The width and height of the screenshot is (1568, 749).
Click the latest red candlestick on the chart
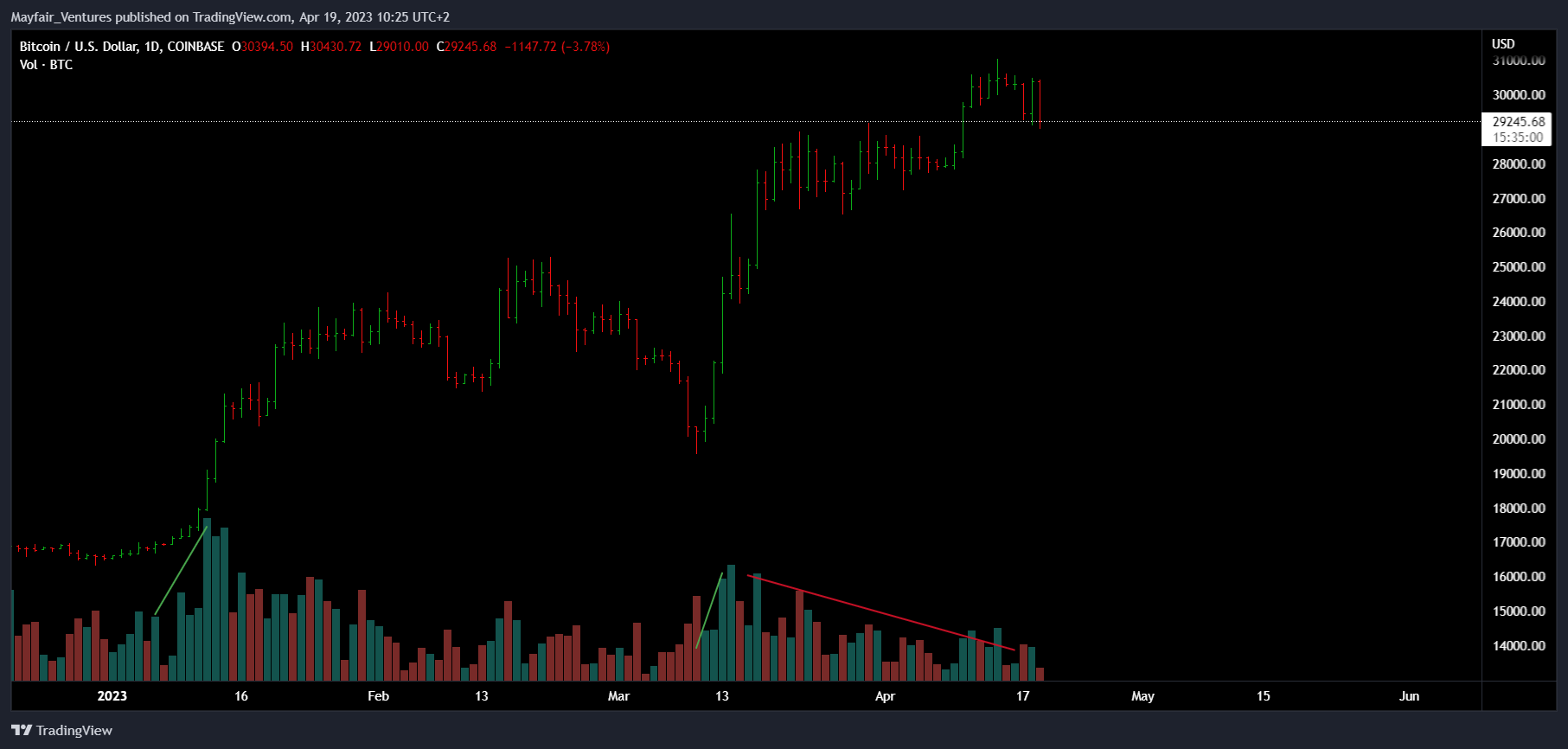click(1040, 104)
